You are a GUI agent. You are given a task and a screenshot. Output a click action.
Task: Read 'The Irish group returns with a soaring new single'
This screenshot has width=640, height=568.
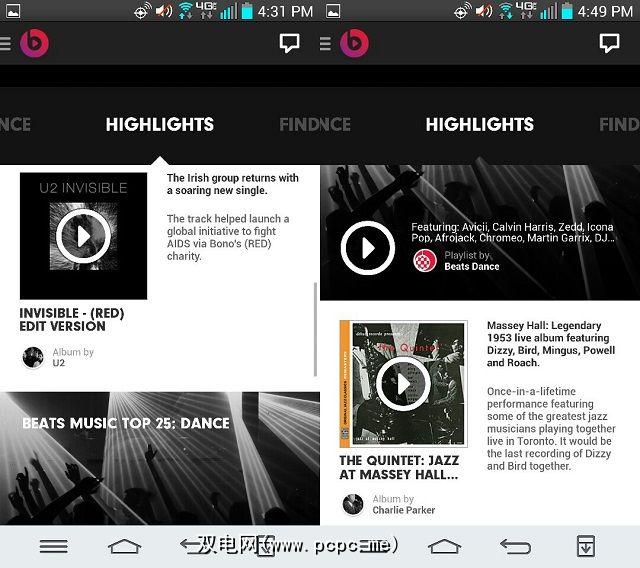point(233,184)
